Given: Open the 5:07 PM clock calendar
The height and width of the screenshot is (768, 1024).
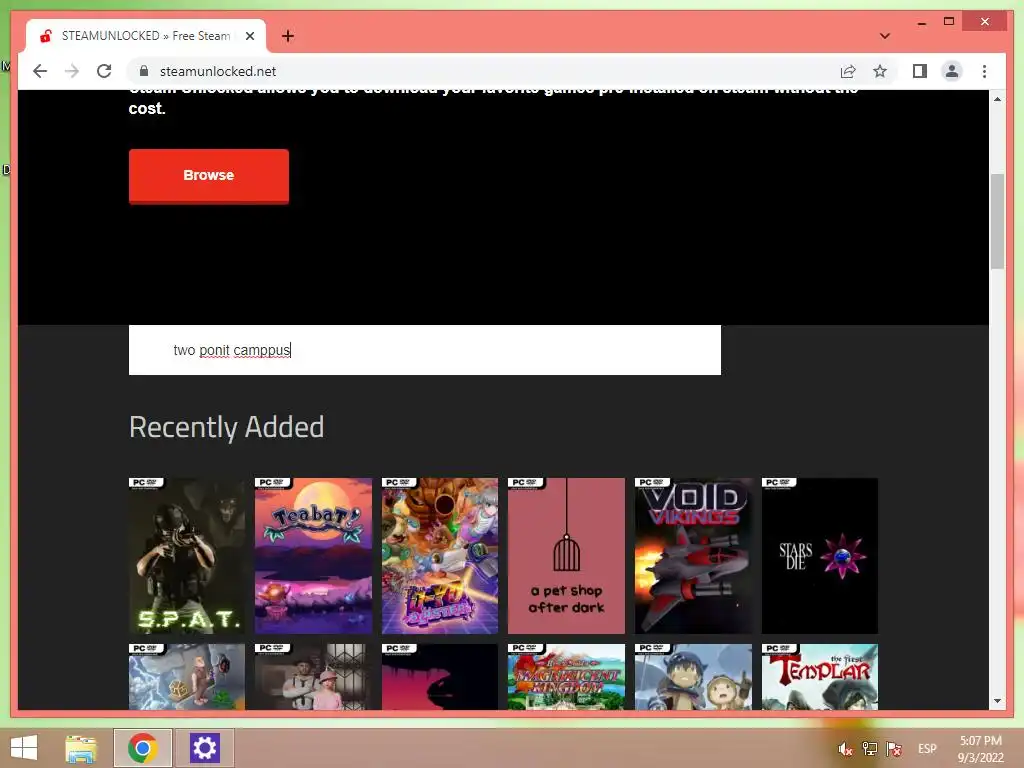Looking at the screenshot, I should 980,749.
